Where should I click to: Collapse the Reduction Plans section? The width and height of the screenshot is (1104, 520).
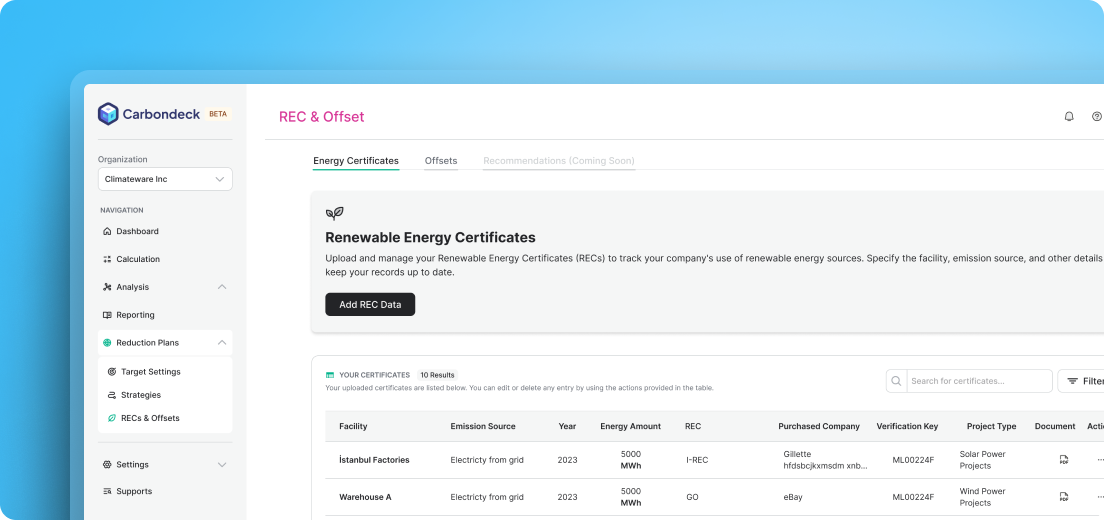(x=222, y=343)
